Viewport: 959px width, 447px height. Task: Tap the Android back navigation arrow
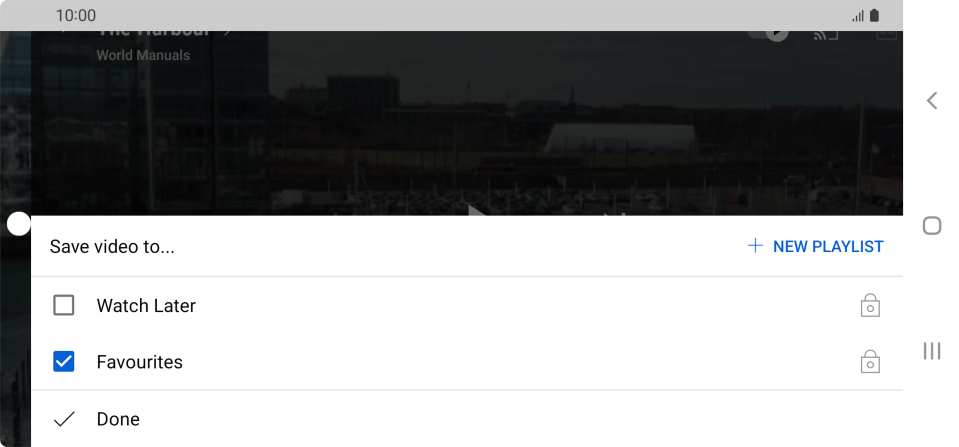(x=931, y=100)
